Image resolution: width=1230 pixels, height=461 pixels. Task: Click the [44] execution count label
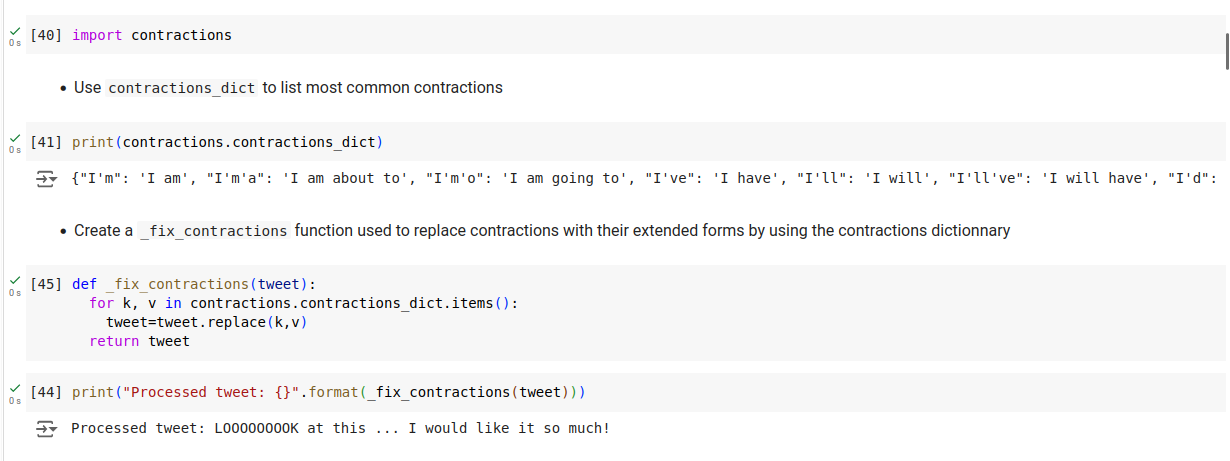(x=47, y=392)
